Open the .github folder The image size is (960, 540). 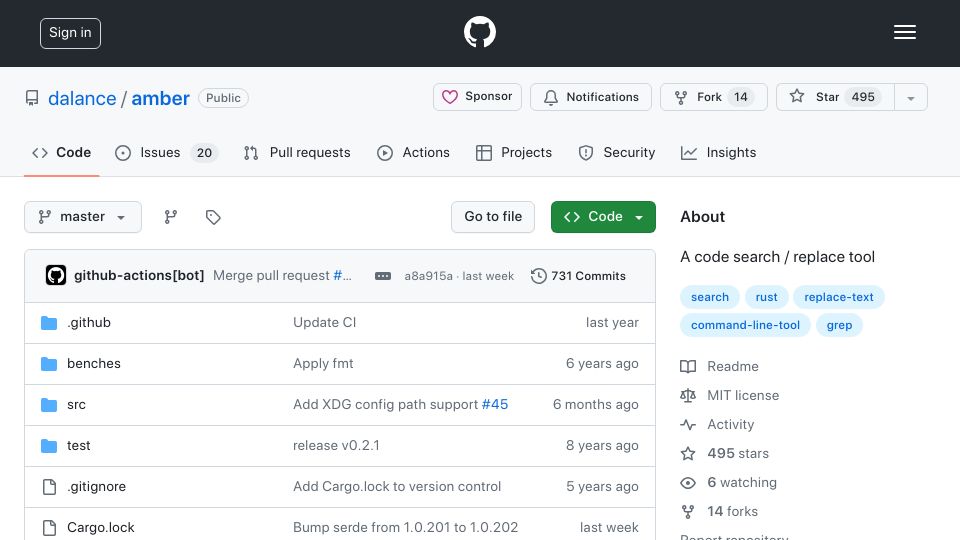point(89,323)
